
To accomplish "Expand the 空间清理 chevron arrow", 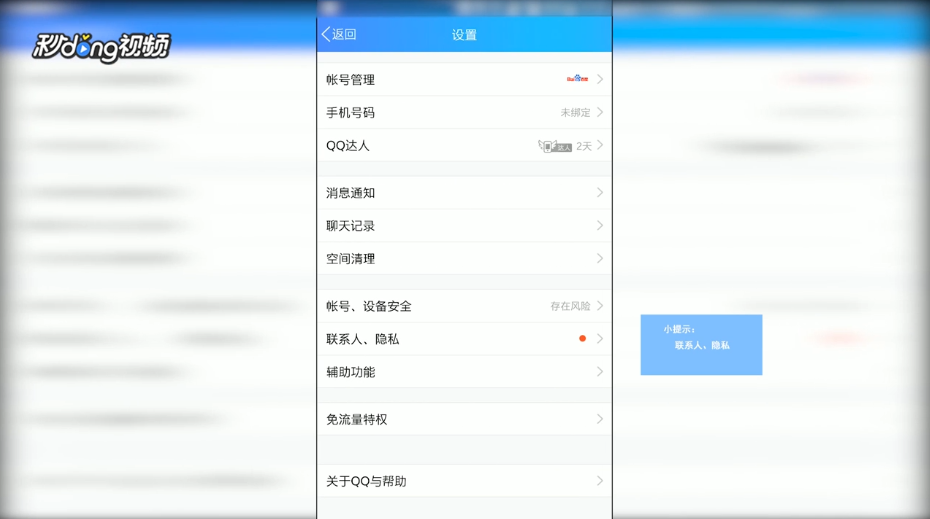I will click(x=600, y=259).
